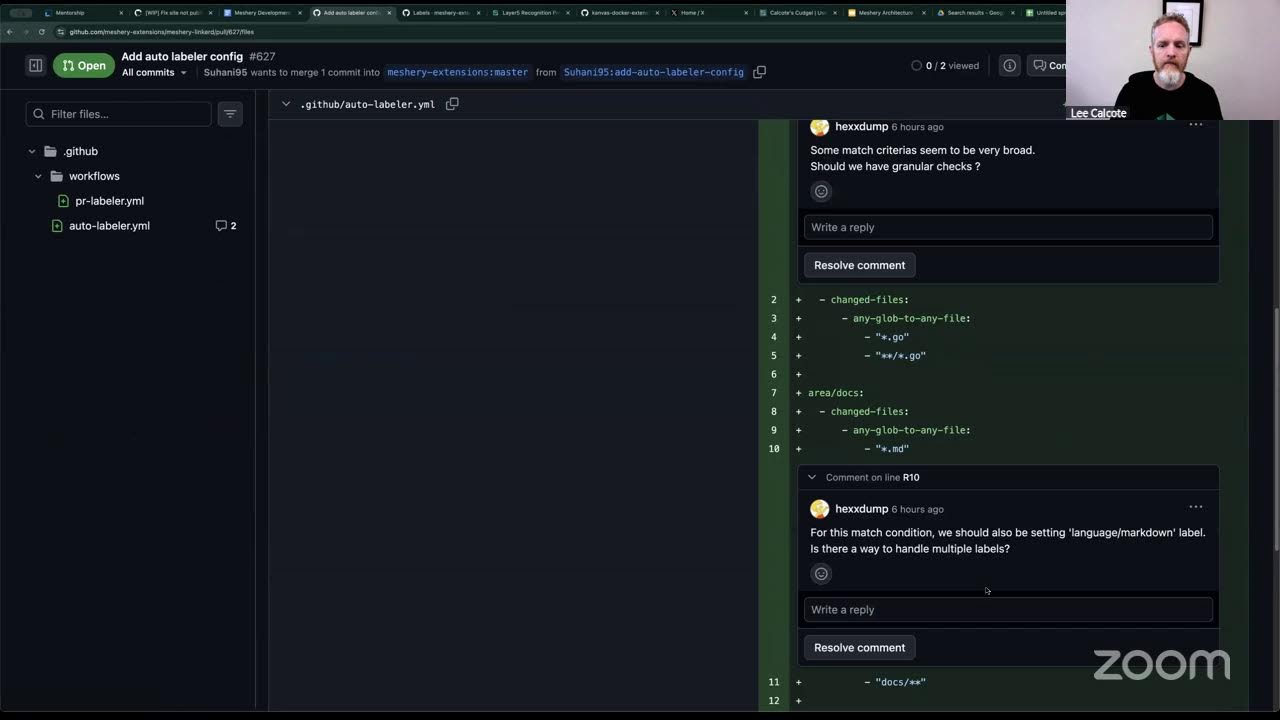Screen dimensions: 1280x720
Task: Resolve the 'match criterias' comment thread
Action: tap(859, 265)
